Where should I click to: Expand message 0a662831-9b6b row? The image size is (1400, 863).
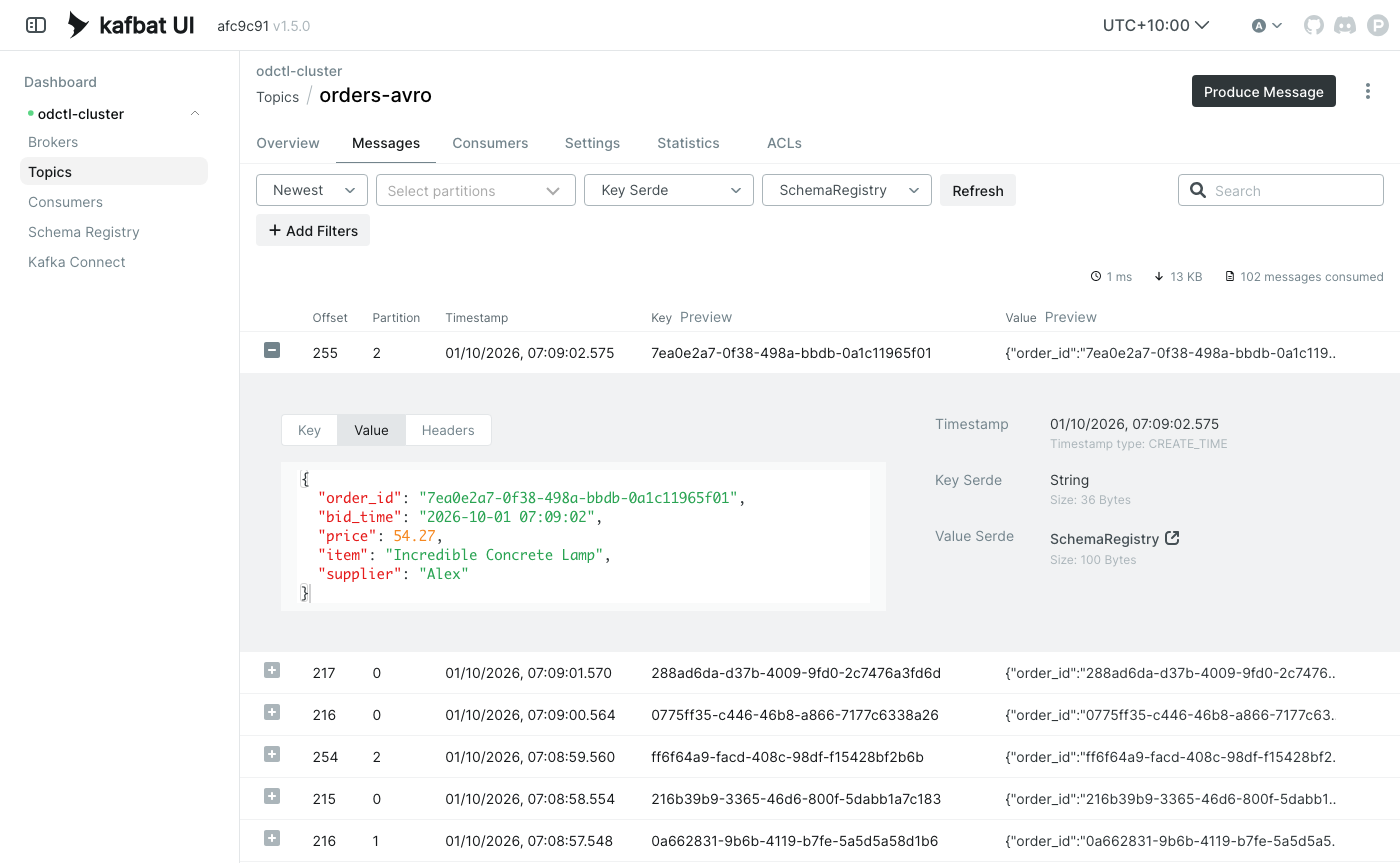tap(272, 838)
